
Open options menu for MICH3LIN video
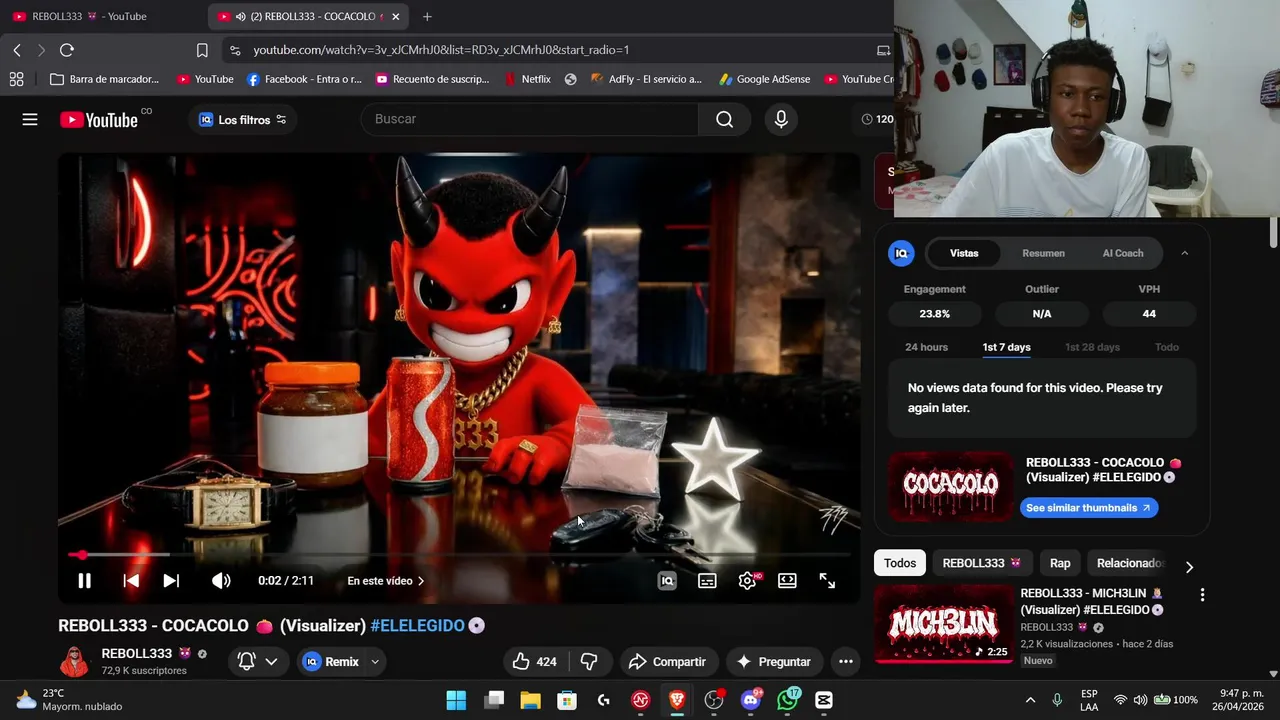[x=1202, y=595]
